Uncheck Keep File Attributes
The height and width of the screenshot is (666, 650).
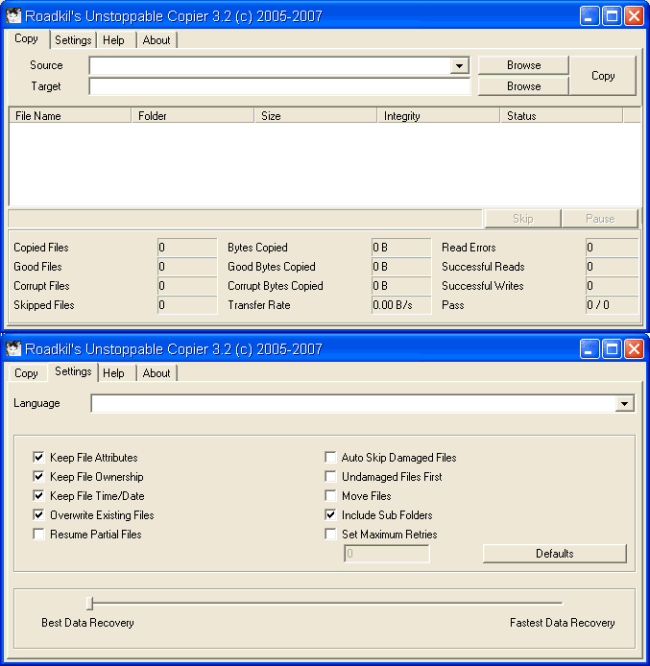[39, 457]
